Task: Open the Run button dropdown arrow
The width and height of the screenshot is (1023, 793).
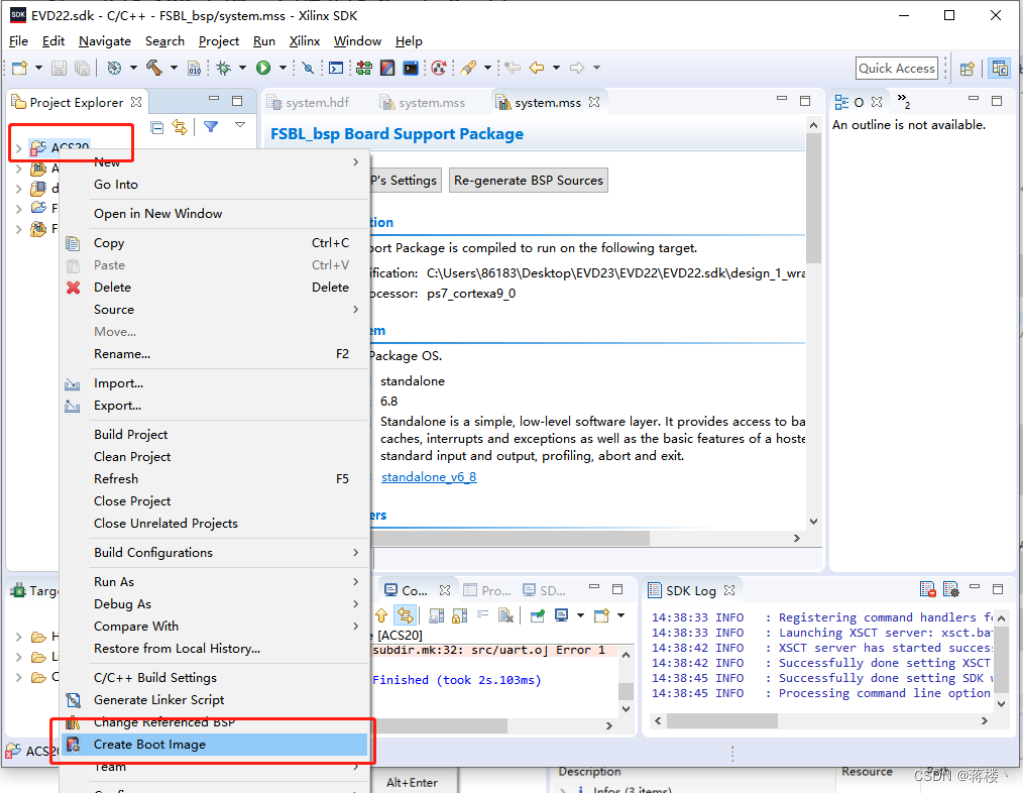Action: [x=282, y=67]
